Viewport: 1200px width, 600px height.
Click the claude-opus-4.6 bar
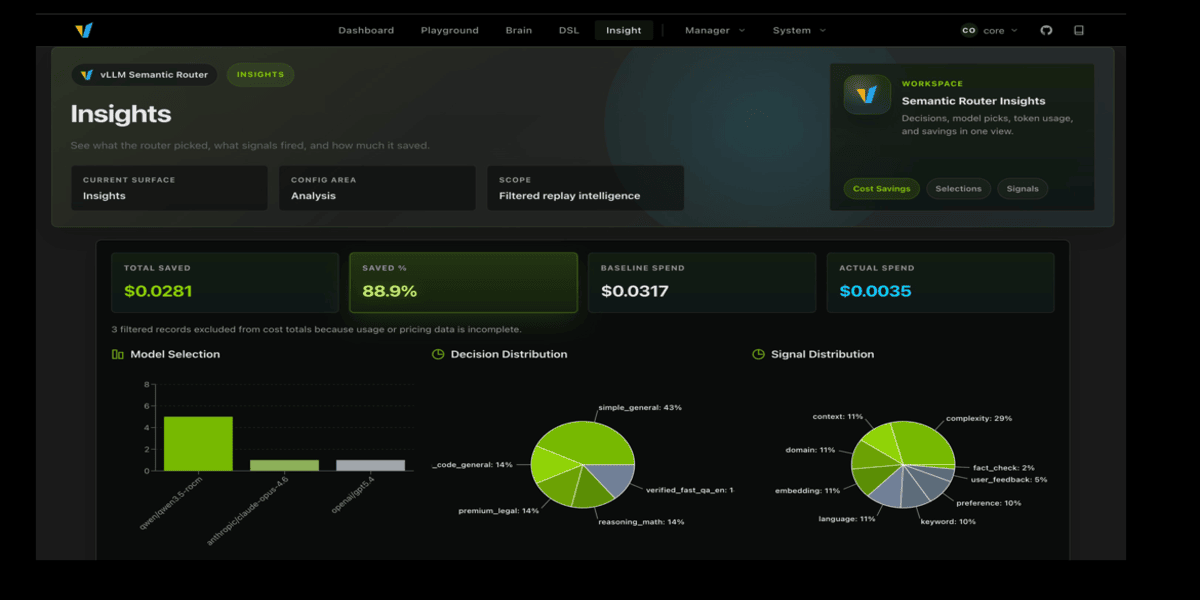tap(284, 465)
